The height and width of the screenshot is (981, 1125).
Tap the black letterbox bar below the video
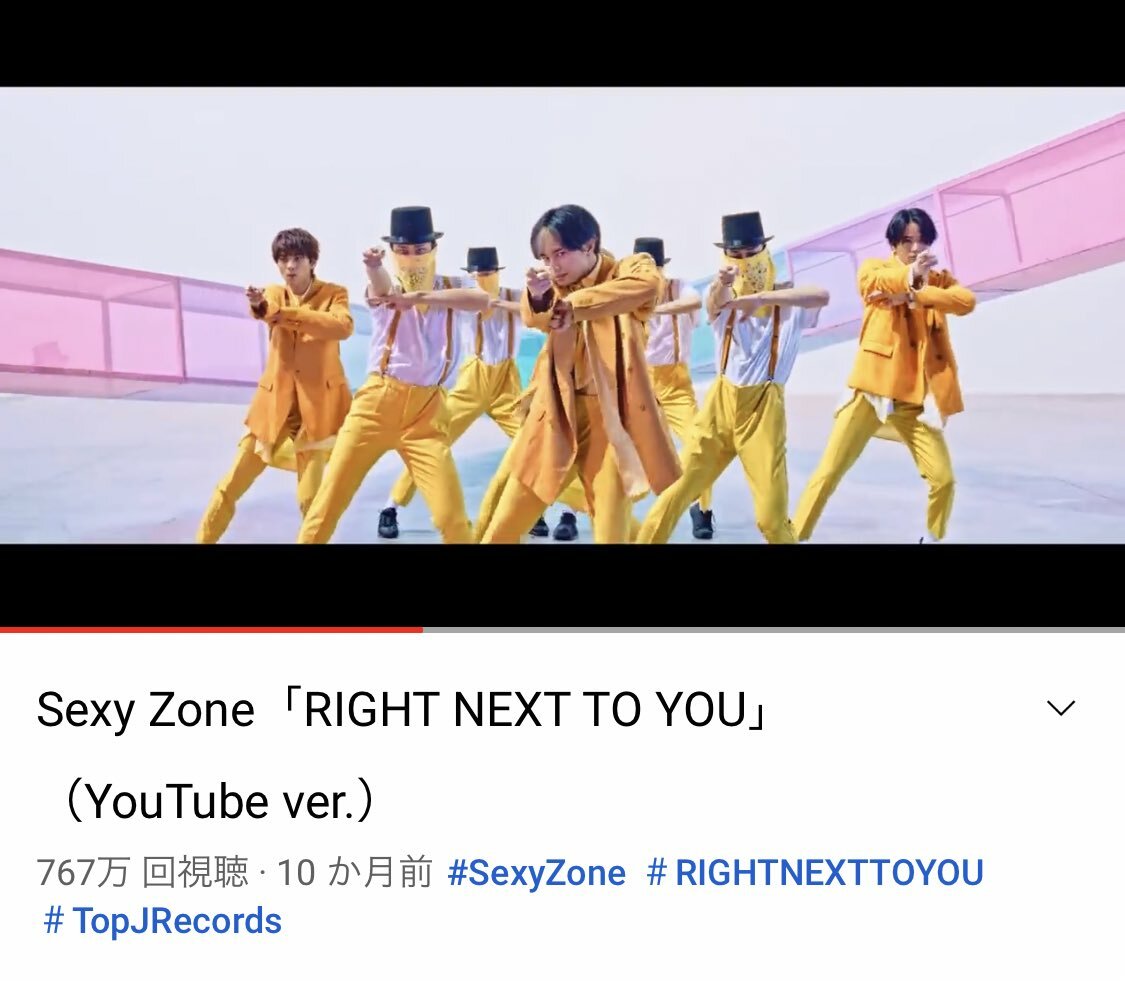tap(562, 584)
